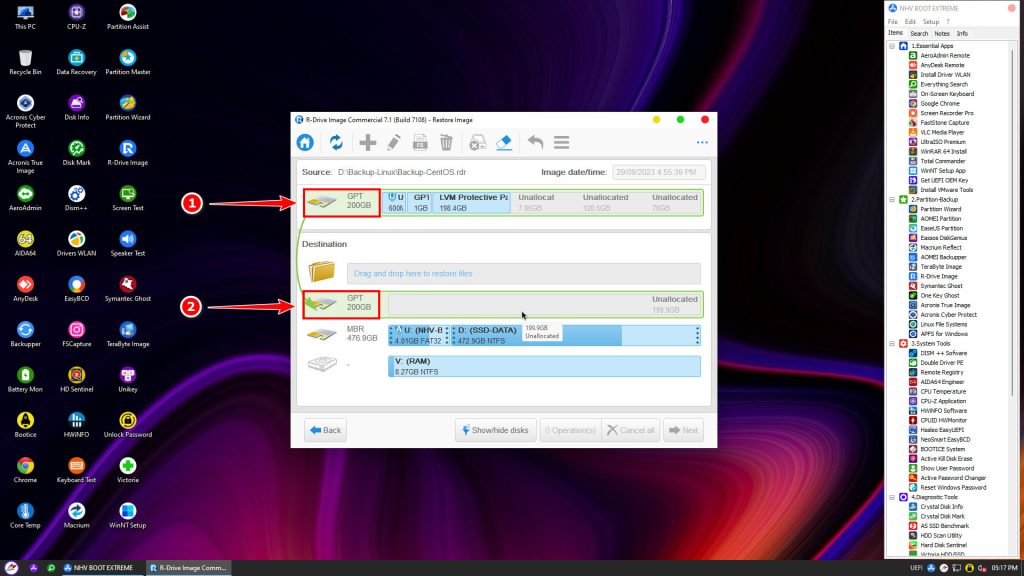Click the restore files drop area
This screenshot has height=576, width=1024.
pos(523,274)
